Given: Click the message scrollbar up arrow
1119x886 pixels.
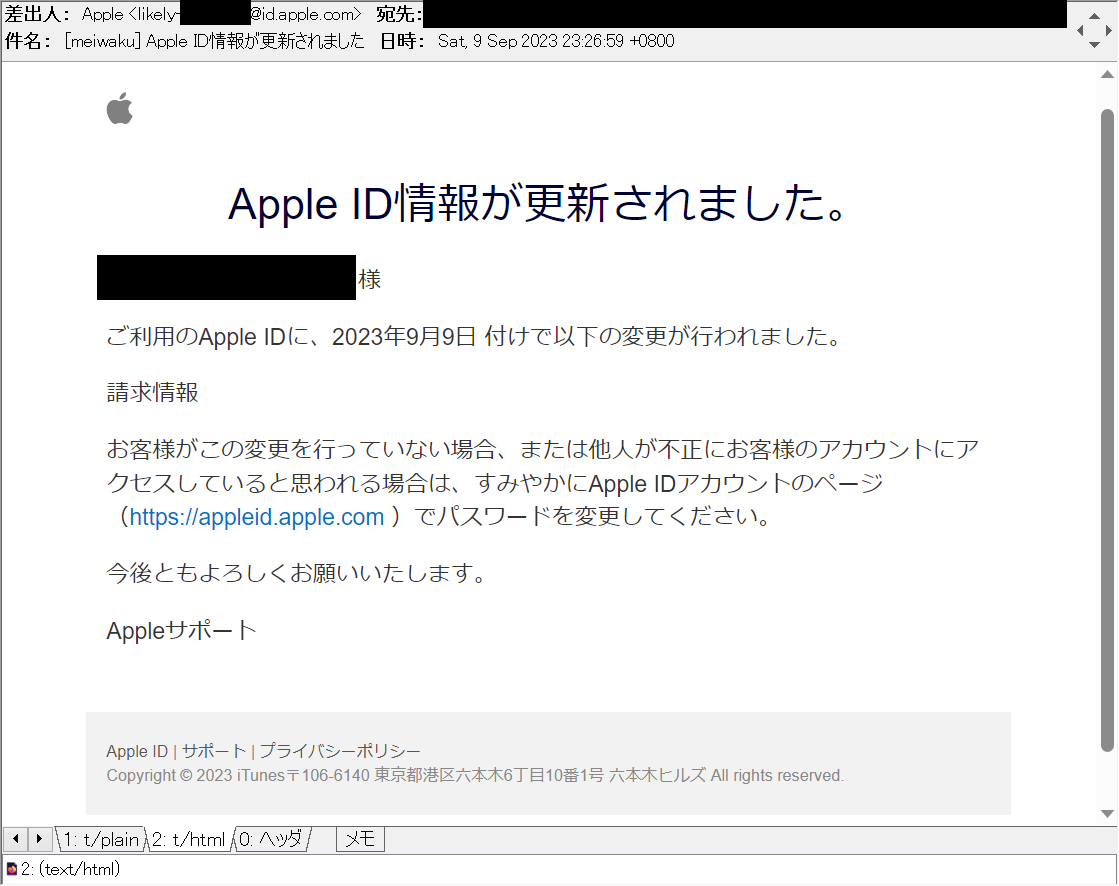Looking at the screenshot, I should click(x=1107, y=74).
